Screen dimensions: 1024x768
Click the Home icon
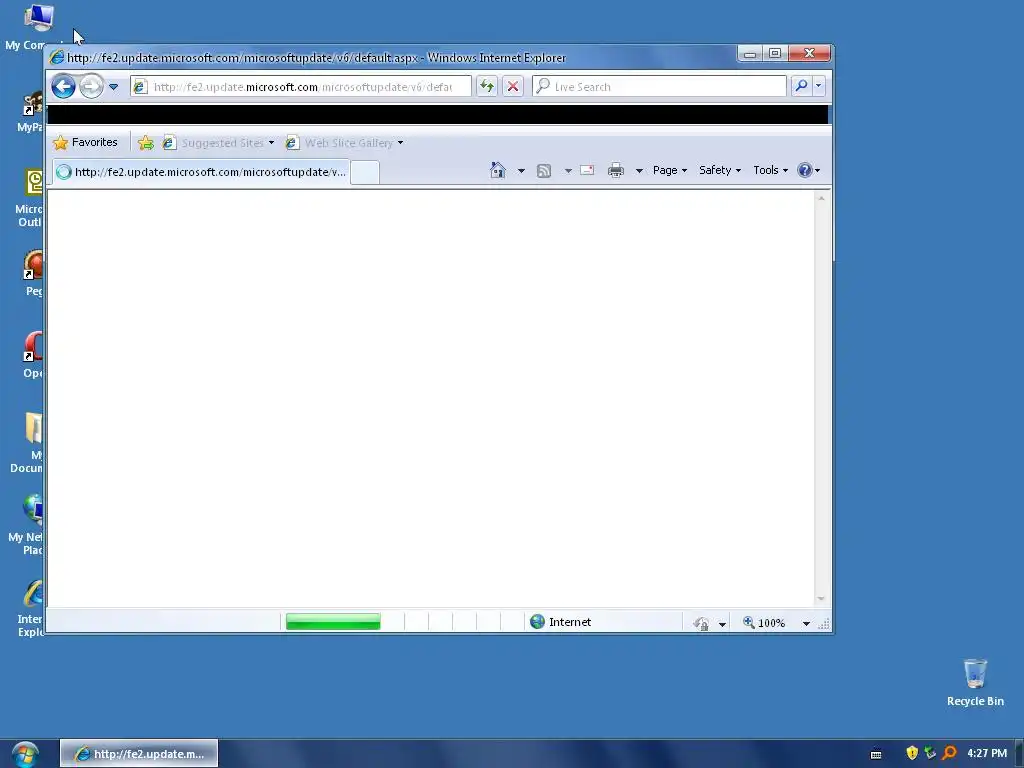pyautogui.click(x=498, y=170)
